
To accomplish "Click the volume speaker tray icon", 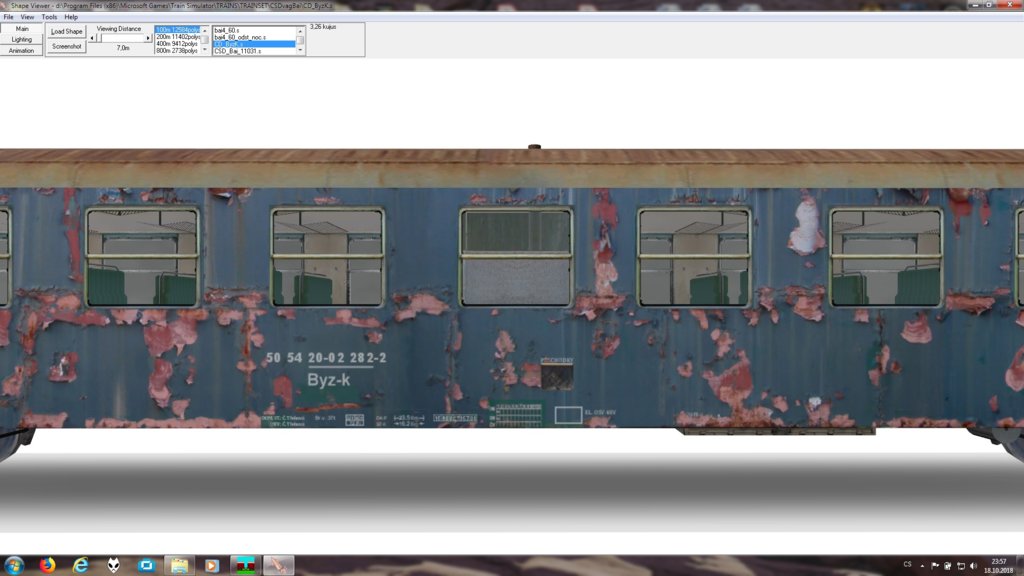I will (973, 566).
